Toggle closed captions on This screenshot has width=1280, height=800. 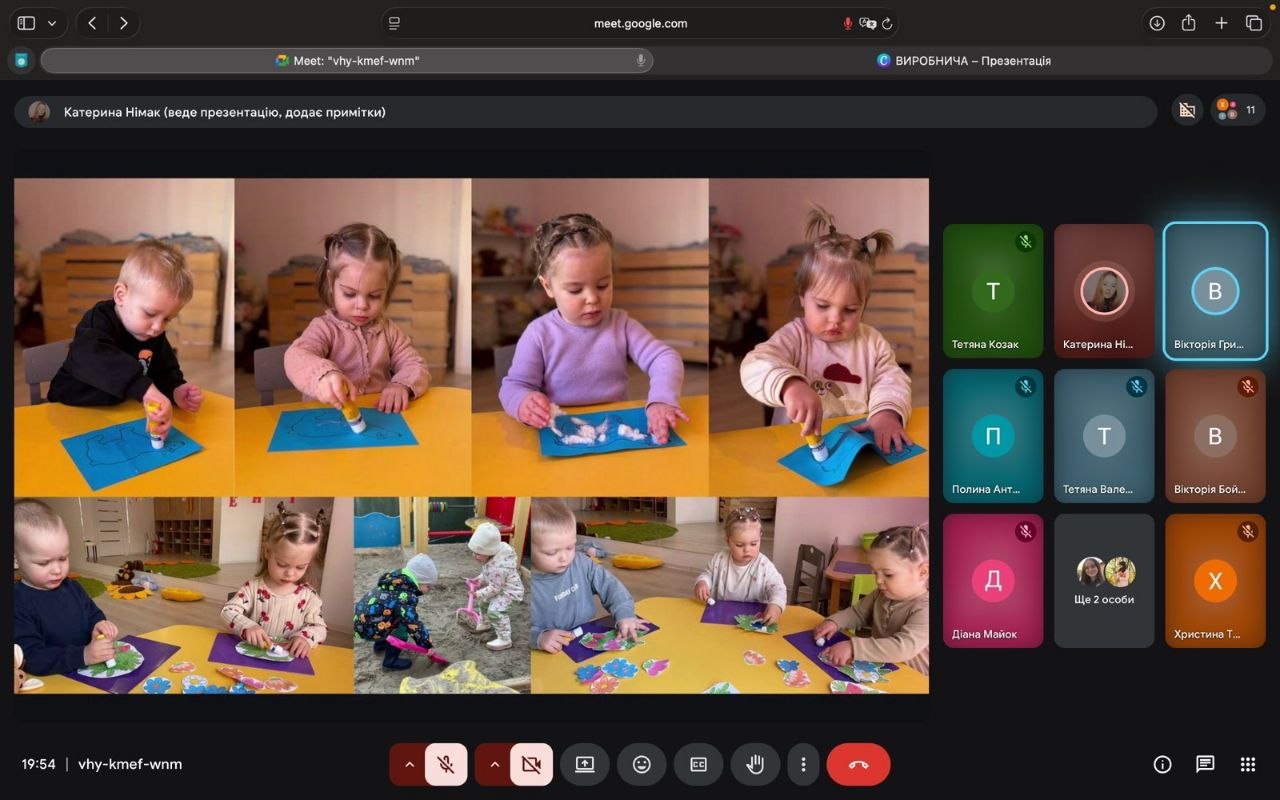[698, 764]
